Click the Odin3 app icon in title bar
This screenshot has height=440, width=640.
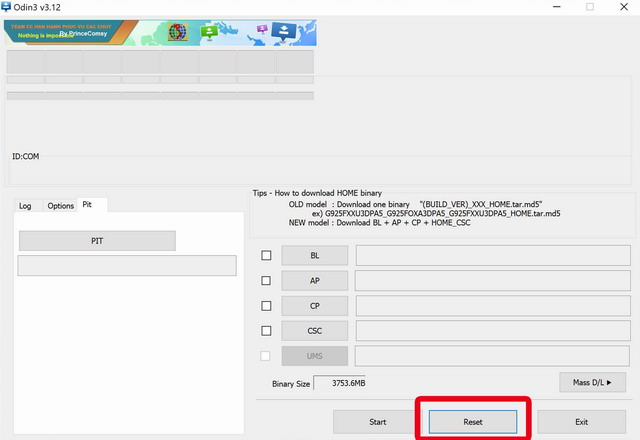9,8
